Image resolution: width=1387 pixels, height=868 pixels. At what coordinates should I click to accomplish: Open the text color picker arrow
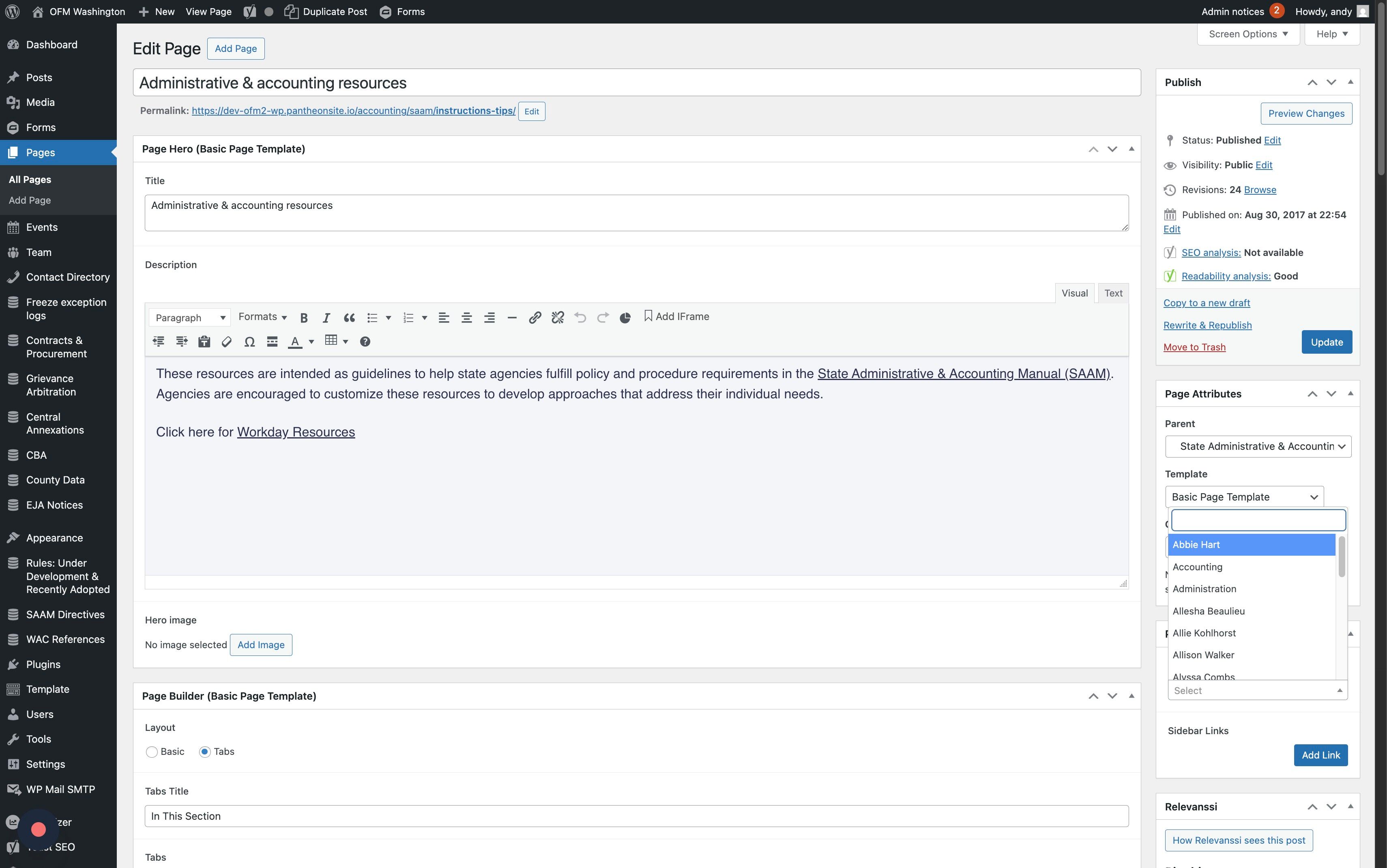pos(311,342)
